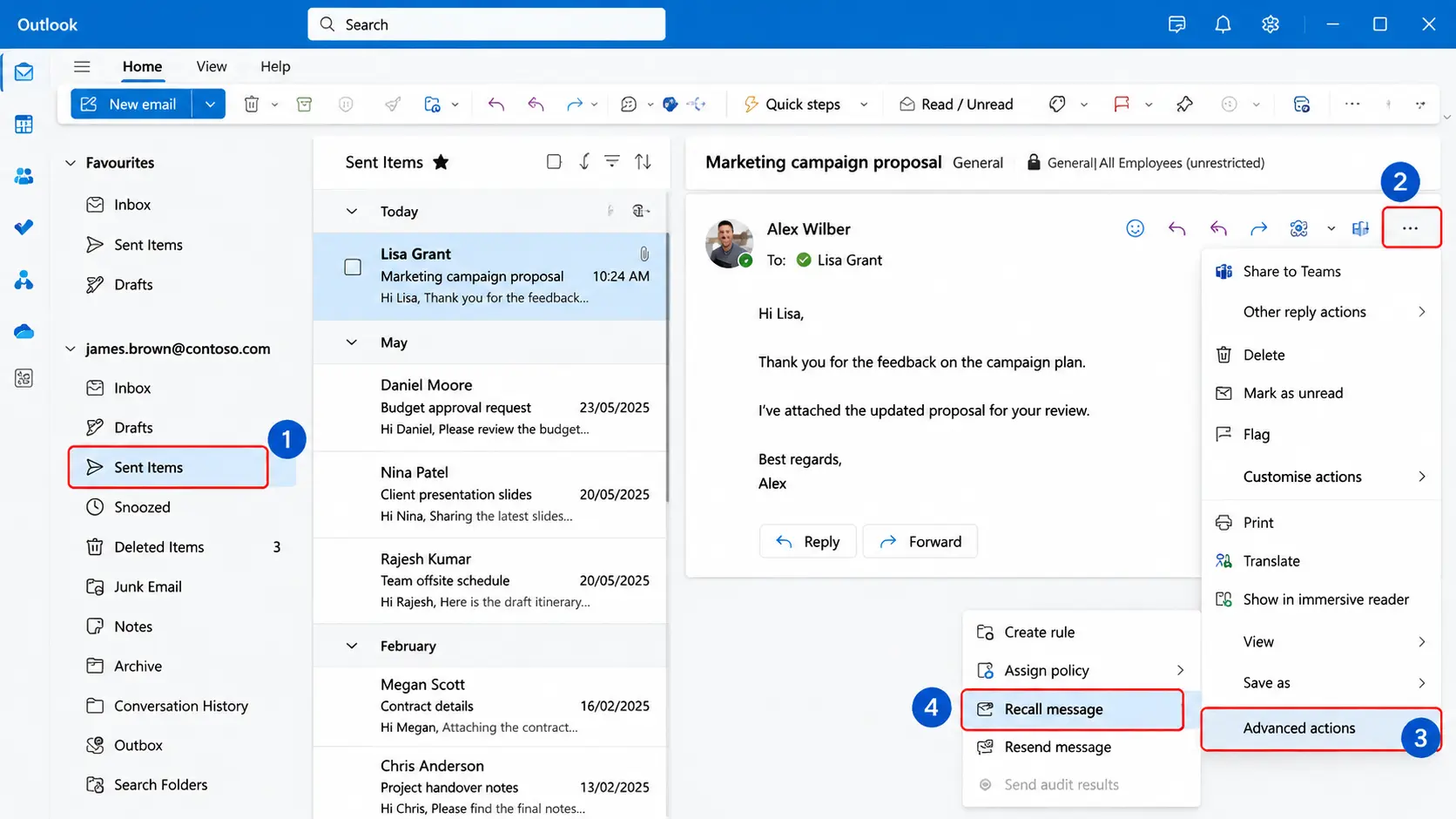Tick the checkbox on Lisa Grant email
The image size is (1456, 819).
click(353, 267)
